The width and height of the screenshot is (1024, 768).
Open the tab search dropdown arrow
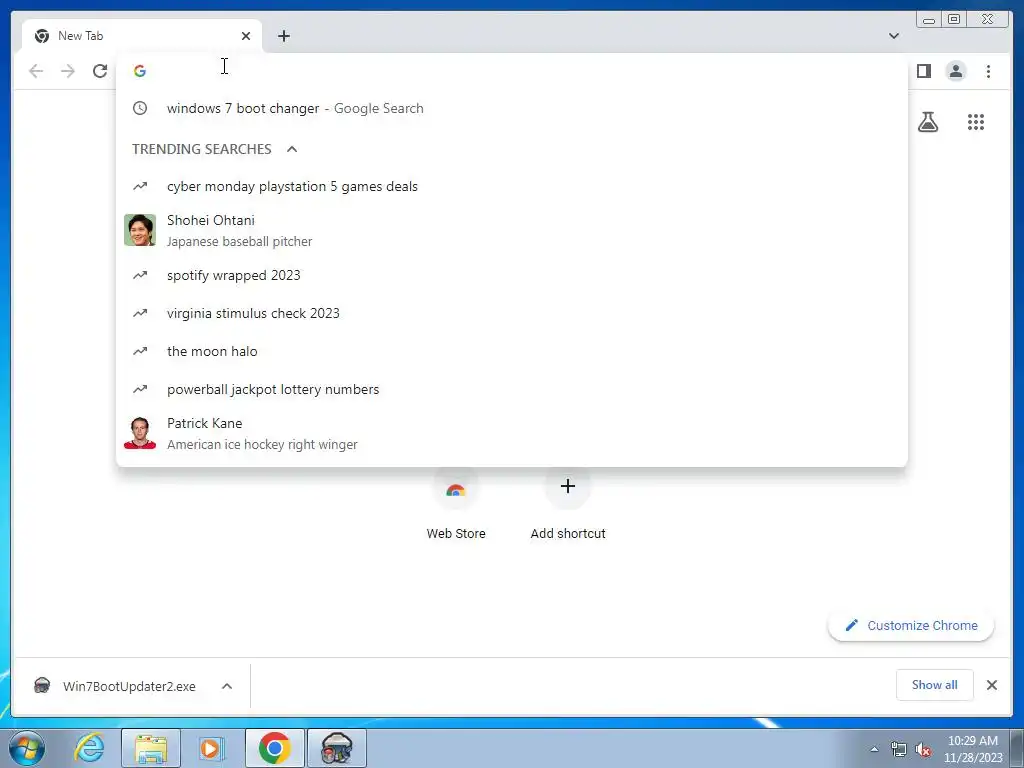click(x=894, y=36)
